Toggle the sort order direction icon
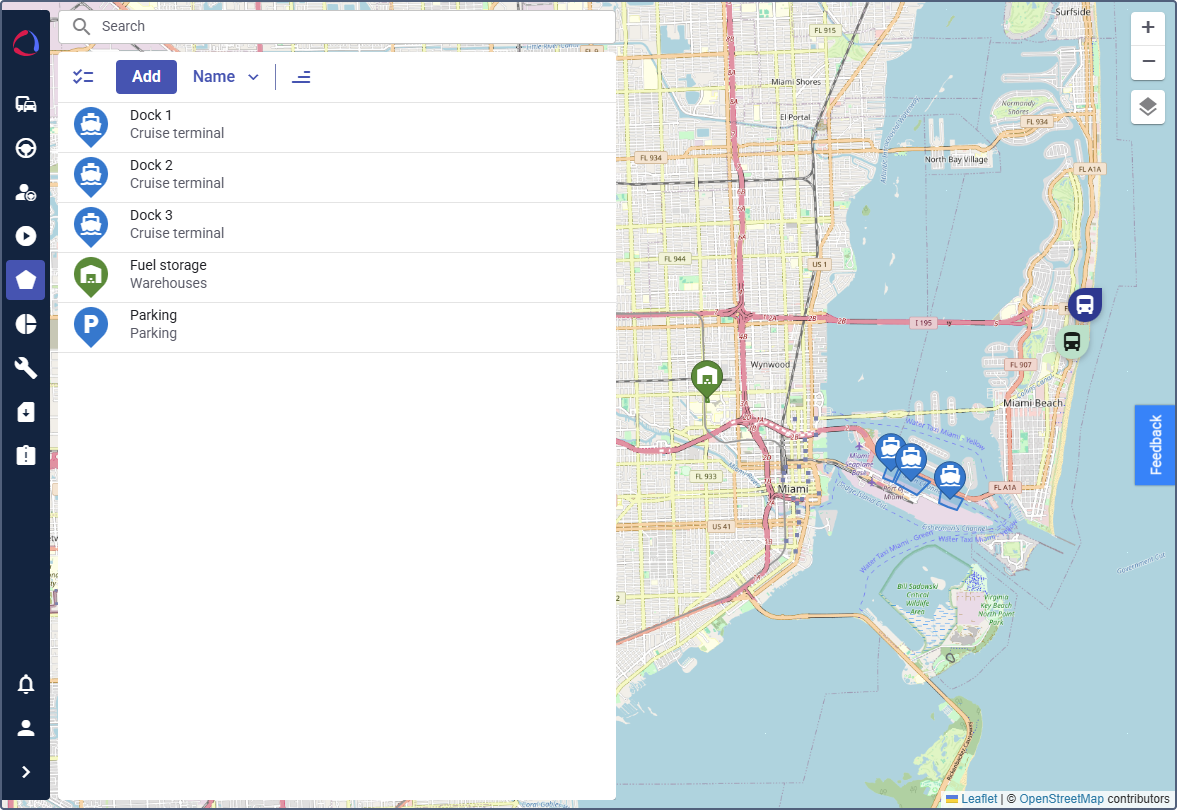 coord(301,77)
